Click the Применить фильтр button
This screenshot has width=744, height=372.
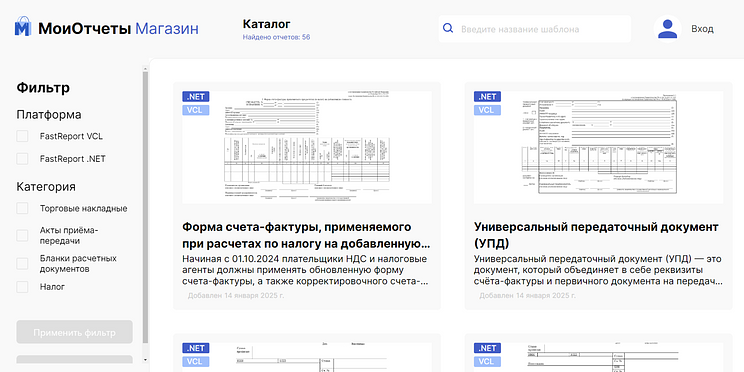click(74, 332)
